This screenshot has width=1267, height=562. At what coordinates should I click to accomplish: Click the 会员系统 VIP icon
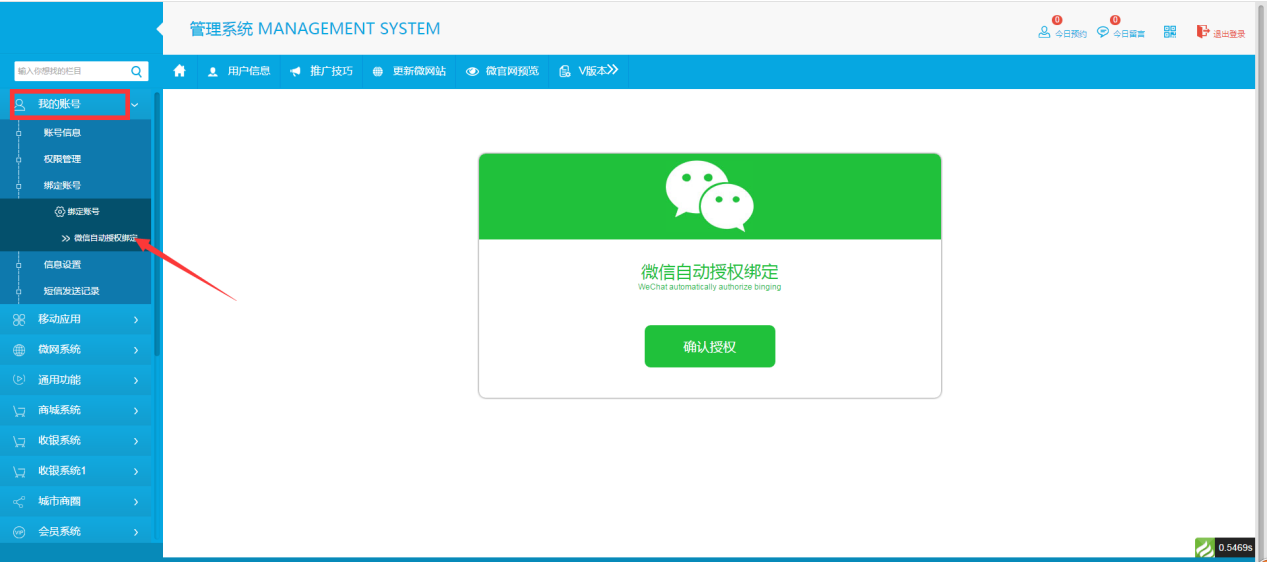[x=19, y=532]
